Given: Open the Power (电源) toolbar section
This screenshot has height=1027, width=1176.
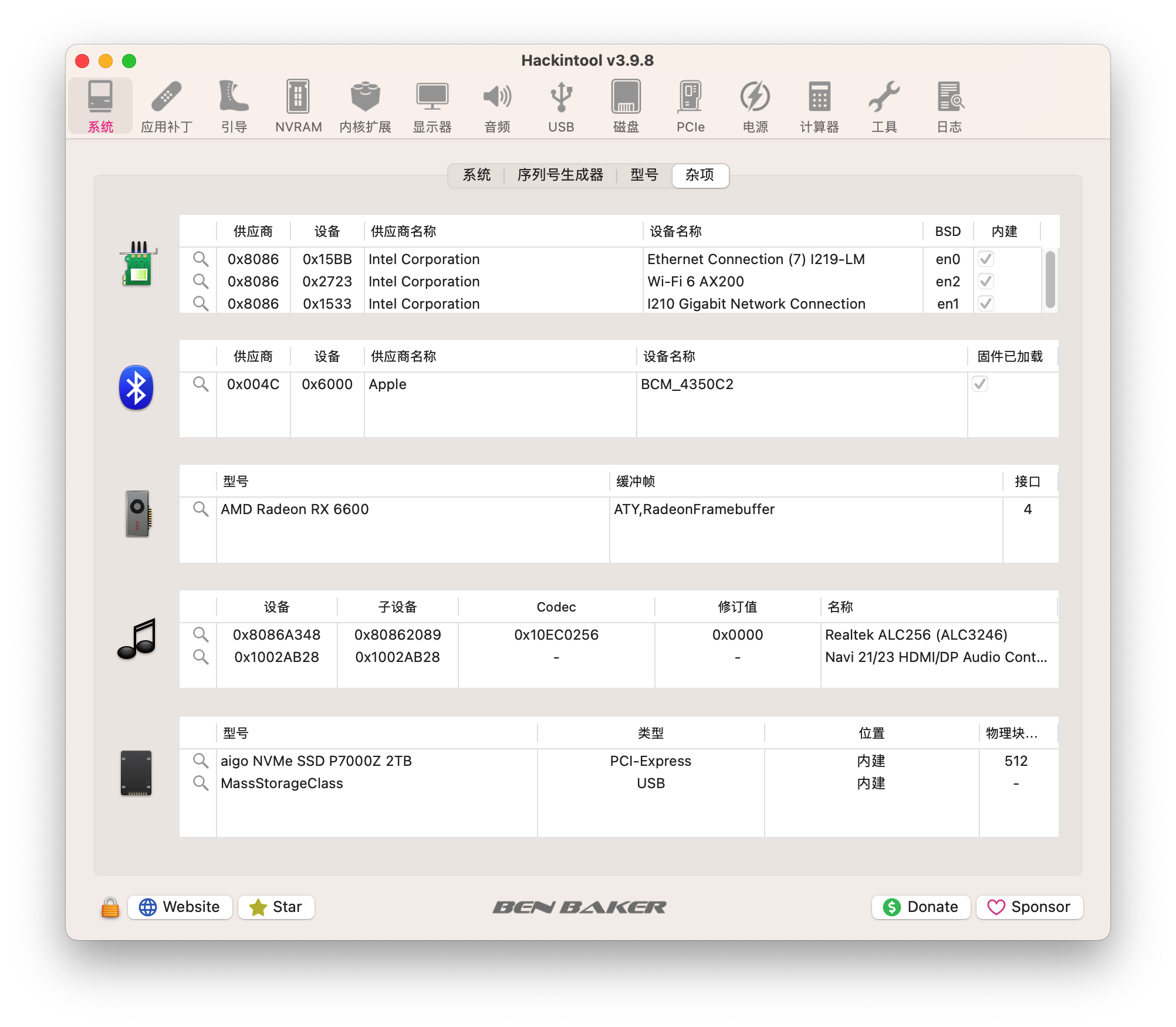Looking at the screenshot, I should pyautogui.click(x=755, y=106).
